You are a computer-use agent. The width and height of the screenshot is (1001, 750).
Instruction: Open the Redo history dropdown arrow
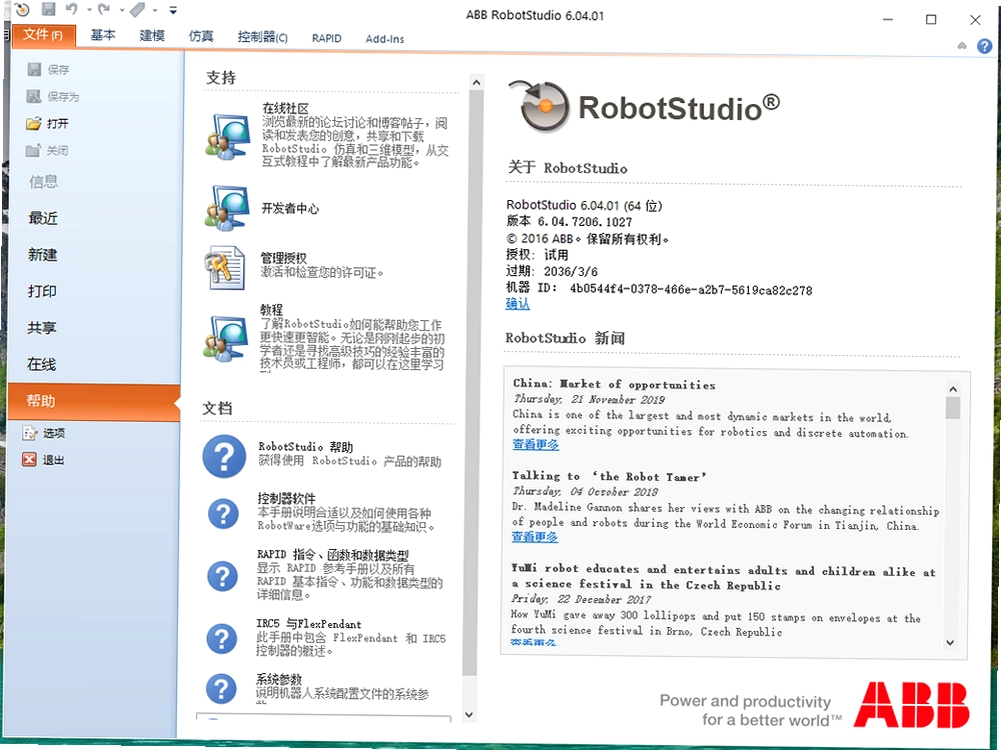[121, 10]
